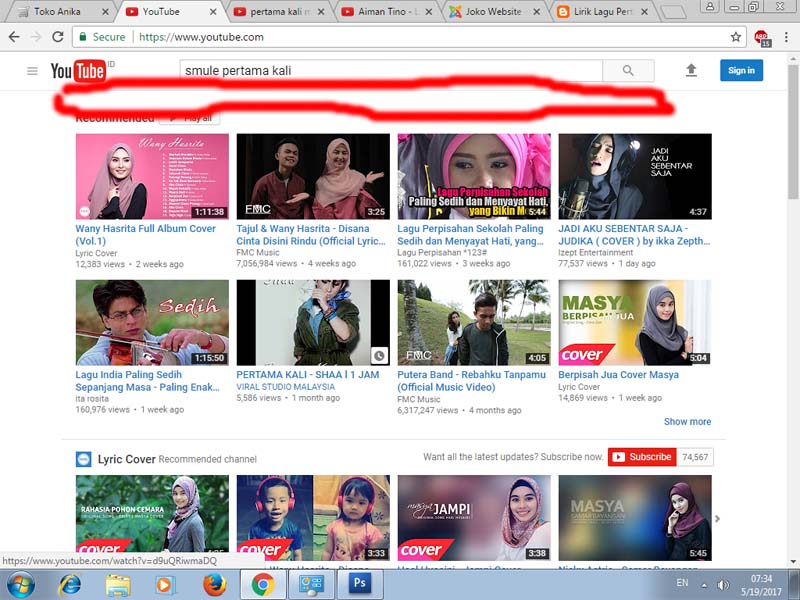Click the upload arrow icon

tap(691, 71)
